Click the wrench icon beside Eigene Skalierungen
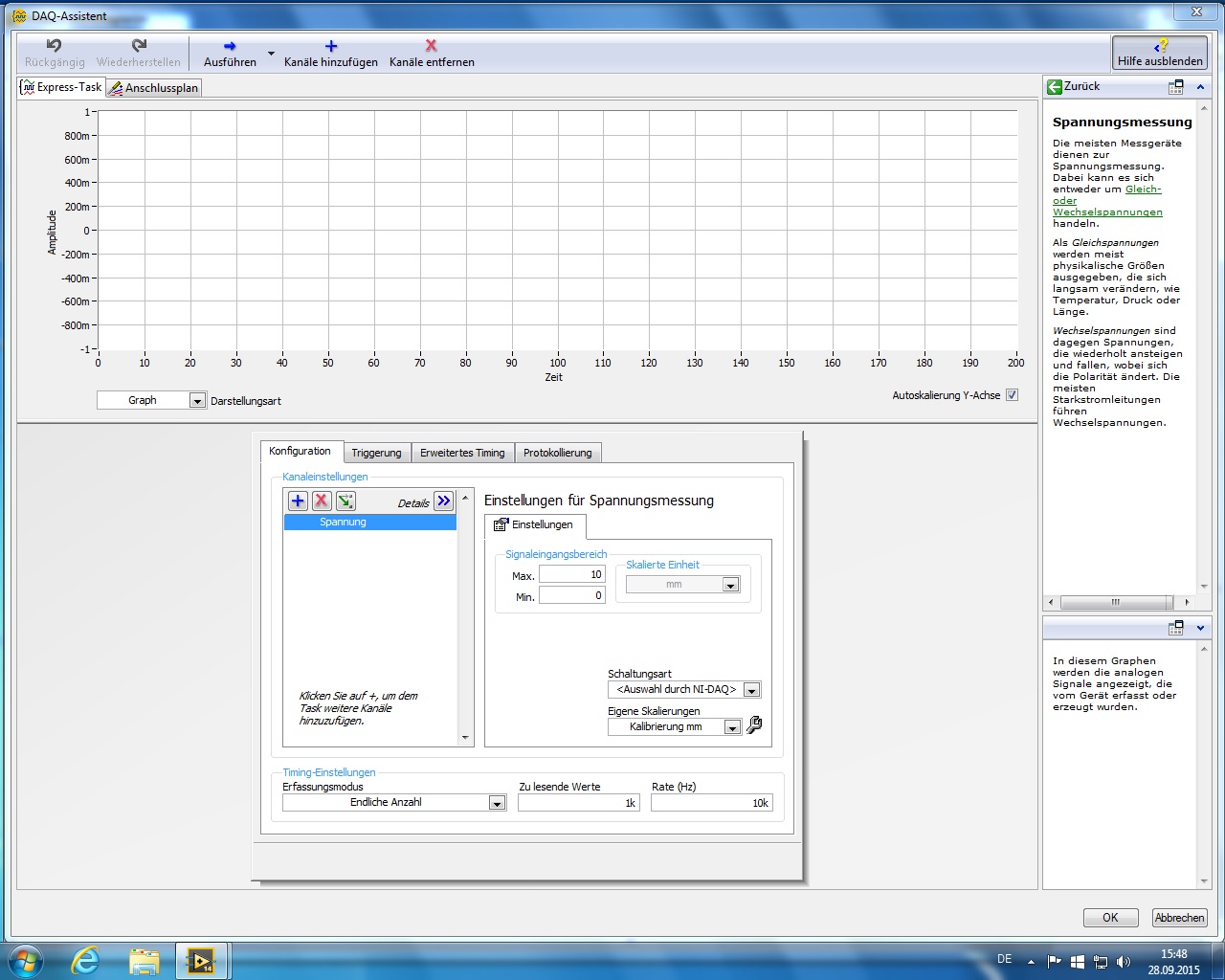The width and height of the screenshot is (1225, 980). click(754, 725)
